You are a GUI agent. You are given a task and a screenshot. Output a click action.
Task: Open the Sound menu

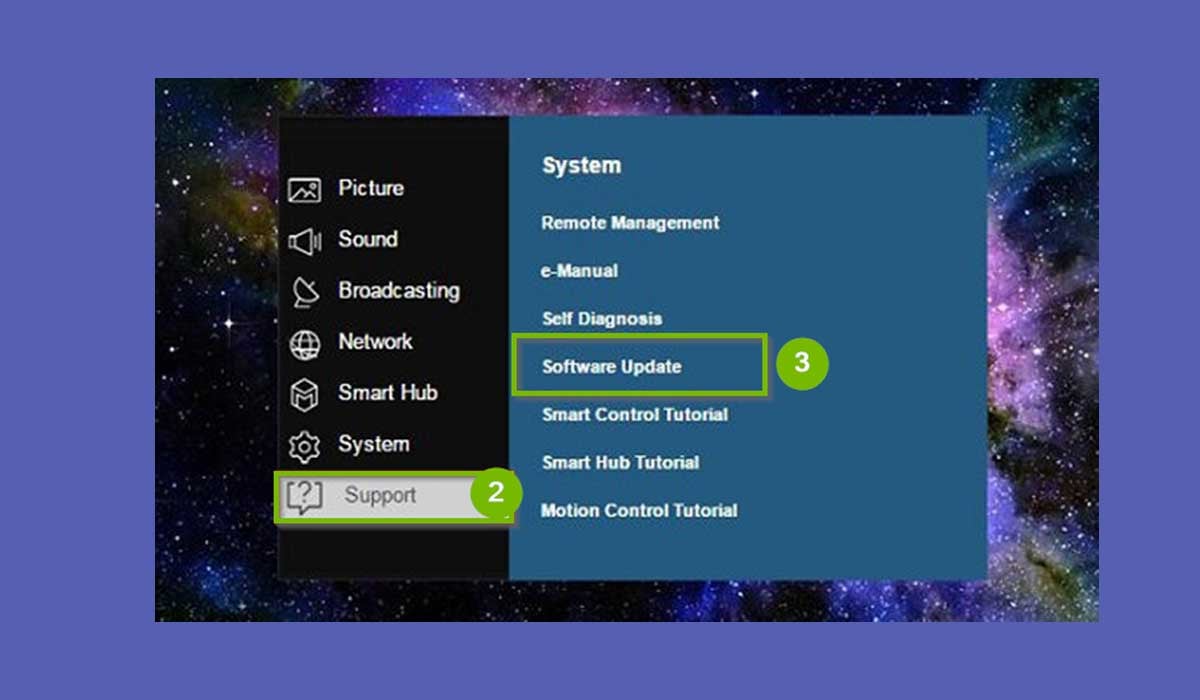point(367,239)
